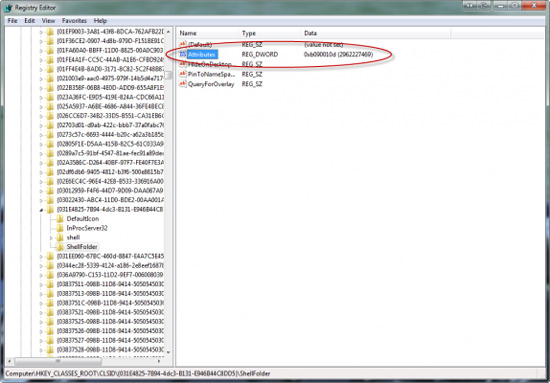This screenshot has width=550, height=383.
Task: Click folder icon of {022B358F key
Action: coord(50,88)
